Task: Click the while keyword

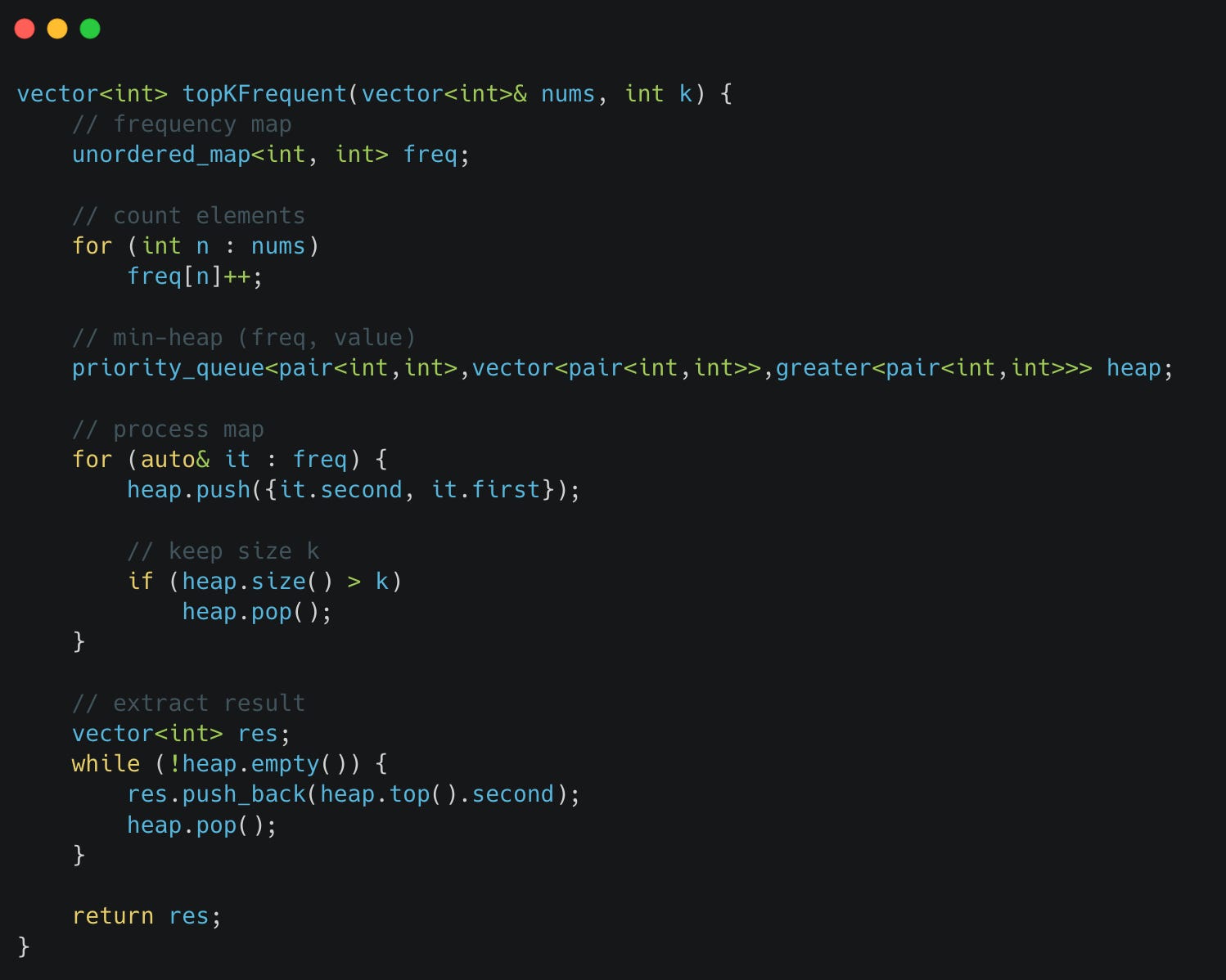Action: 106,764
